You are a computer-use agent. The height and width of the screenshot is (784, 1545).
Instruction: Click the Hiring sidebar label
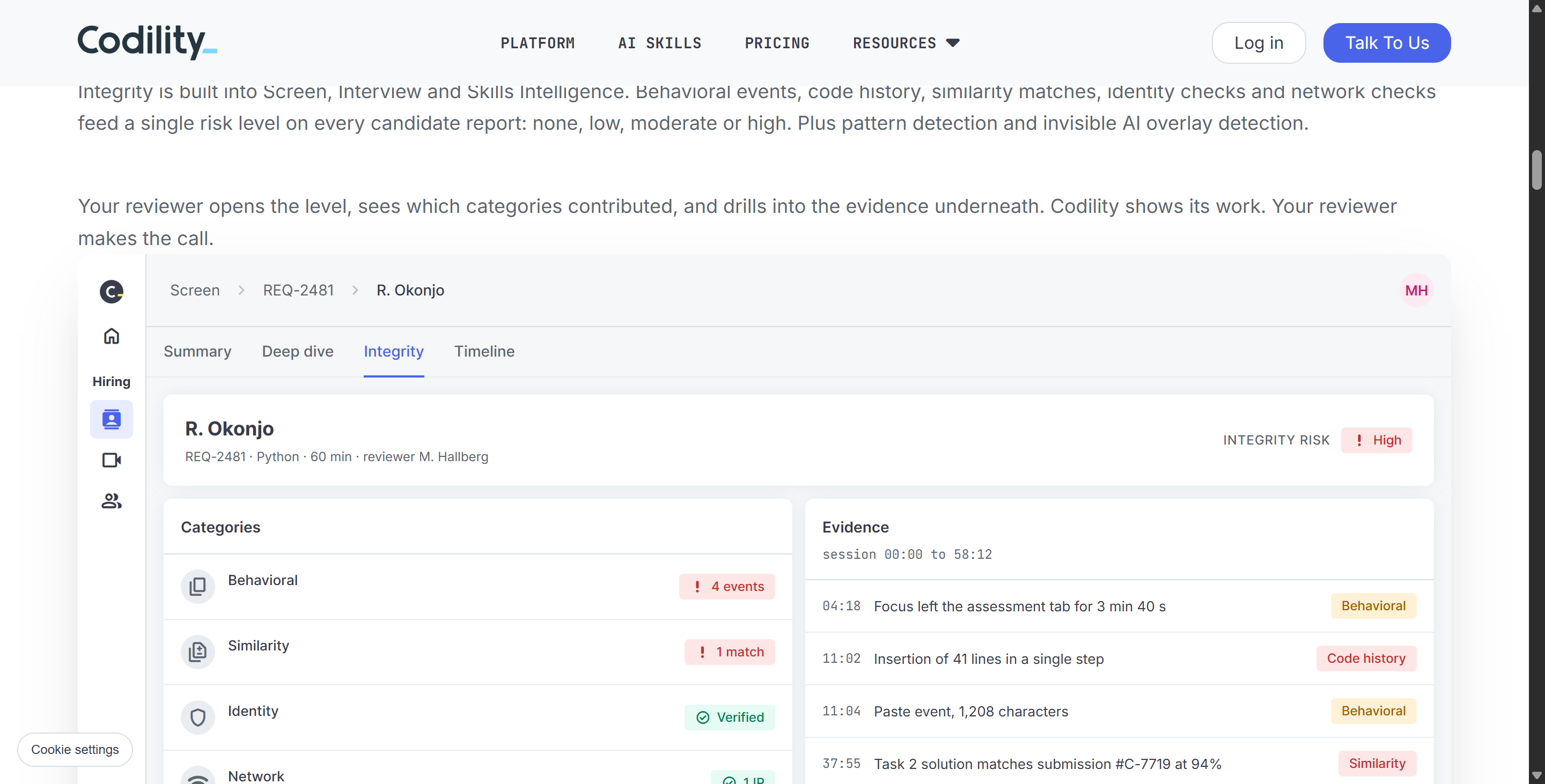pyautogui.click(x=112, y=381)
